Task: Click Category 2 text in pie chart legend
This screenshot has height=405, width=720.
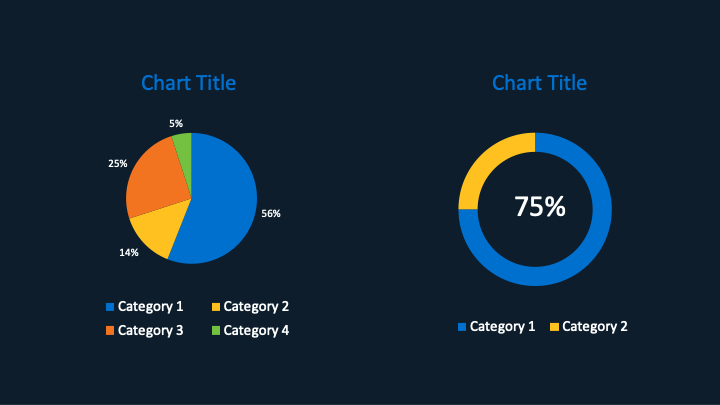Action: click(x=256, y=306)
